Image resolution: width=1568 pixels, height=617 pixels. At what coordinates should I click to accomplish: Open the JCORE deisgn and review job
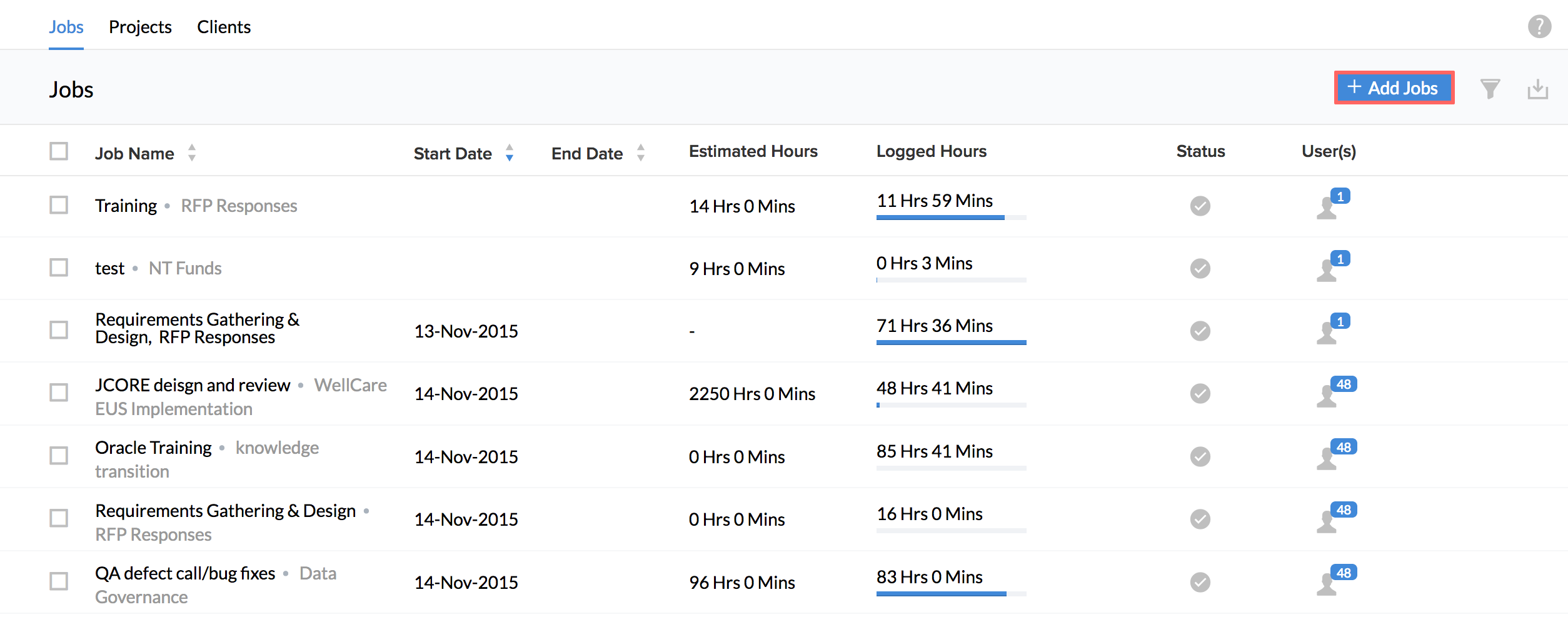(193, 386)
